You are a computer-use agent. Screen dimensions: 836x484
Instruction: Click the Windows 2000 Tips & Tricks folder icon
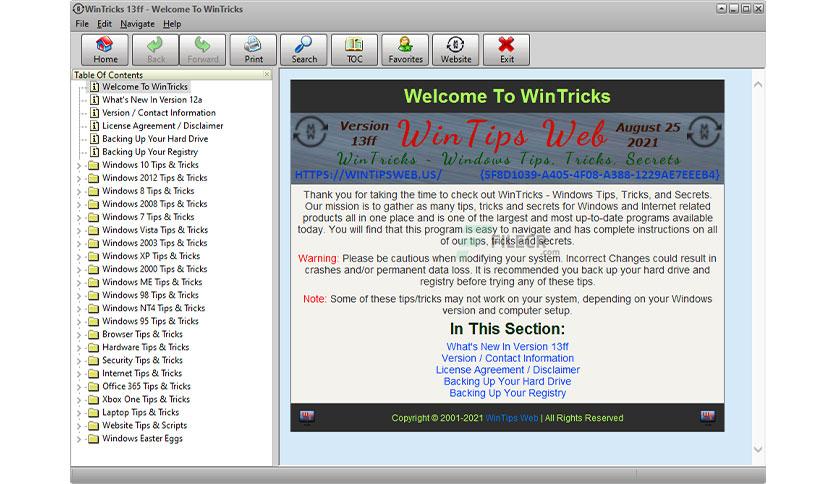(x=93, y=269)
